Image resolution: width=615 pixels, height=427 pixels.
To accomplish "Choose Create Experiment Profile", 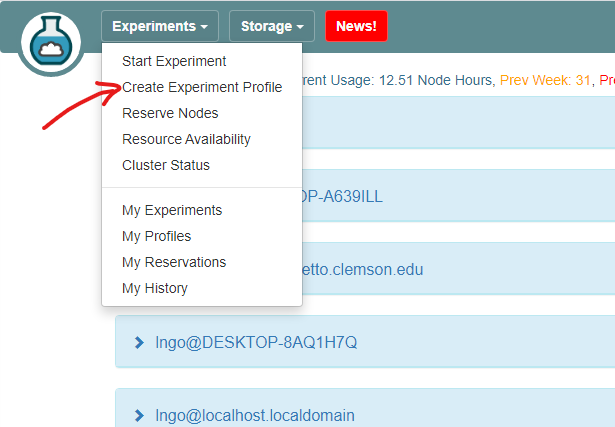I will point(202,87).
